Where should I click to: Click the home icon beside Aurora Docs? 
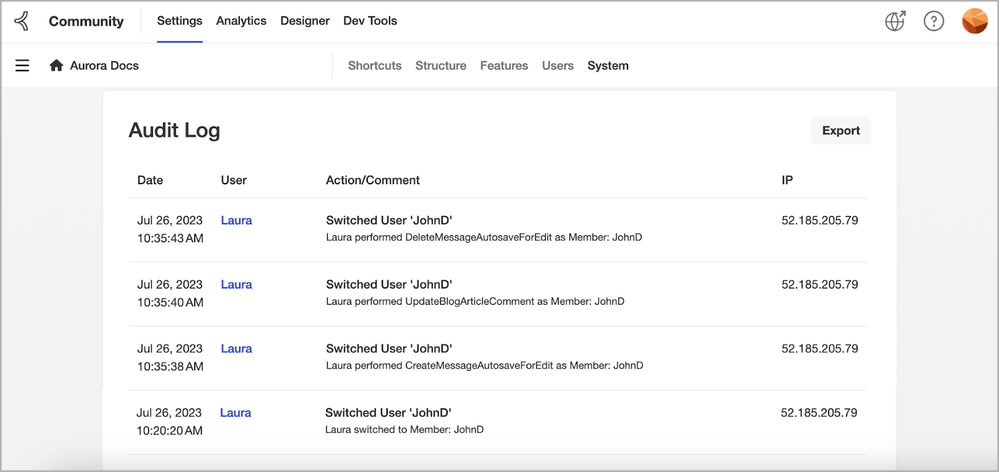click(x=56, y=65)
